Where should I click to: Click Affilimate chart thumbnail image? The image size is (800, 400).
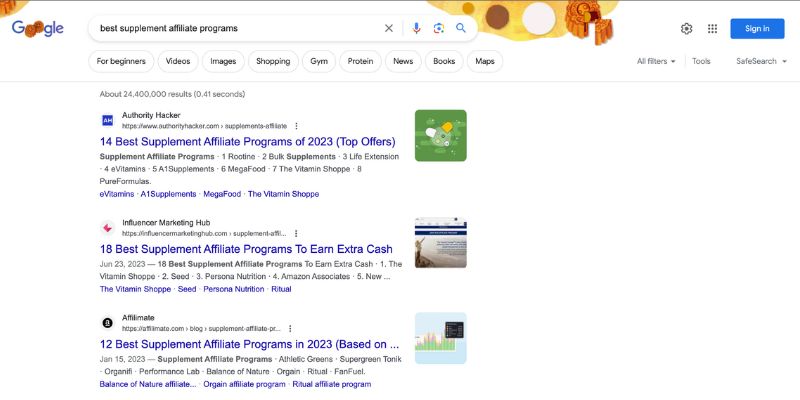pos(441,338)
